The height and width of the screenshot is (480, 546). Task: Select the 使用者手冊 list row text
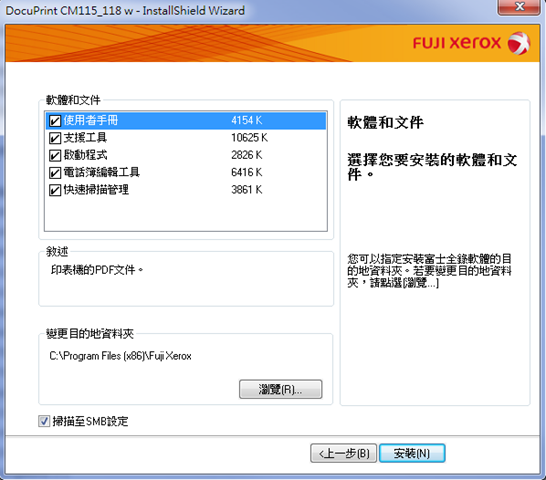pyautogui.click(x=91, y=121)
